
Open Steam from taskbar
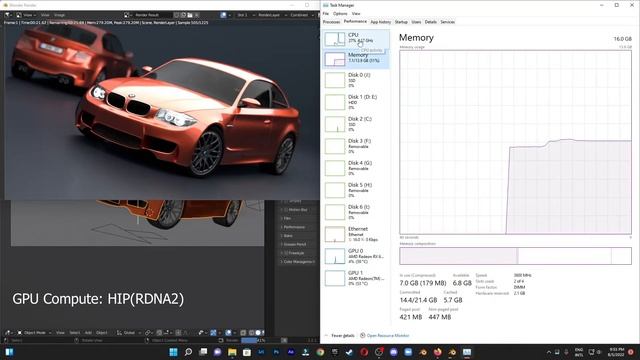[x=349, y=352]
